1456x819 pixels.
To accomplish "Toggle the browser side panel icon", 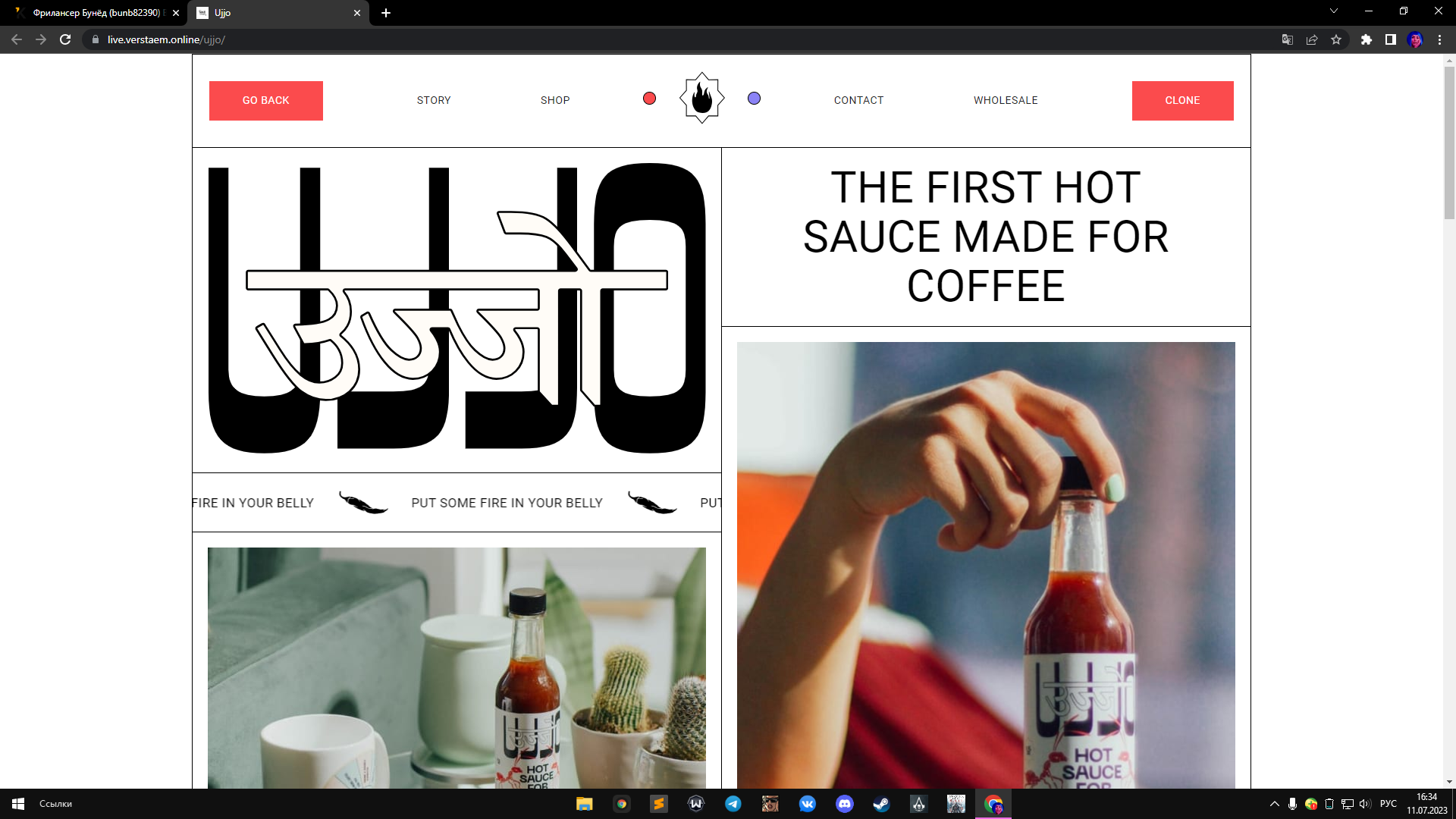I will coord(1390,39).
